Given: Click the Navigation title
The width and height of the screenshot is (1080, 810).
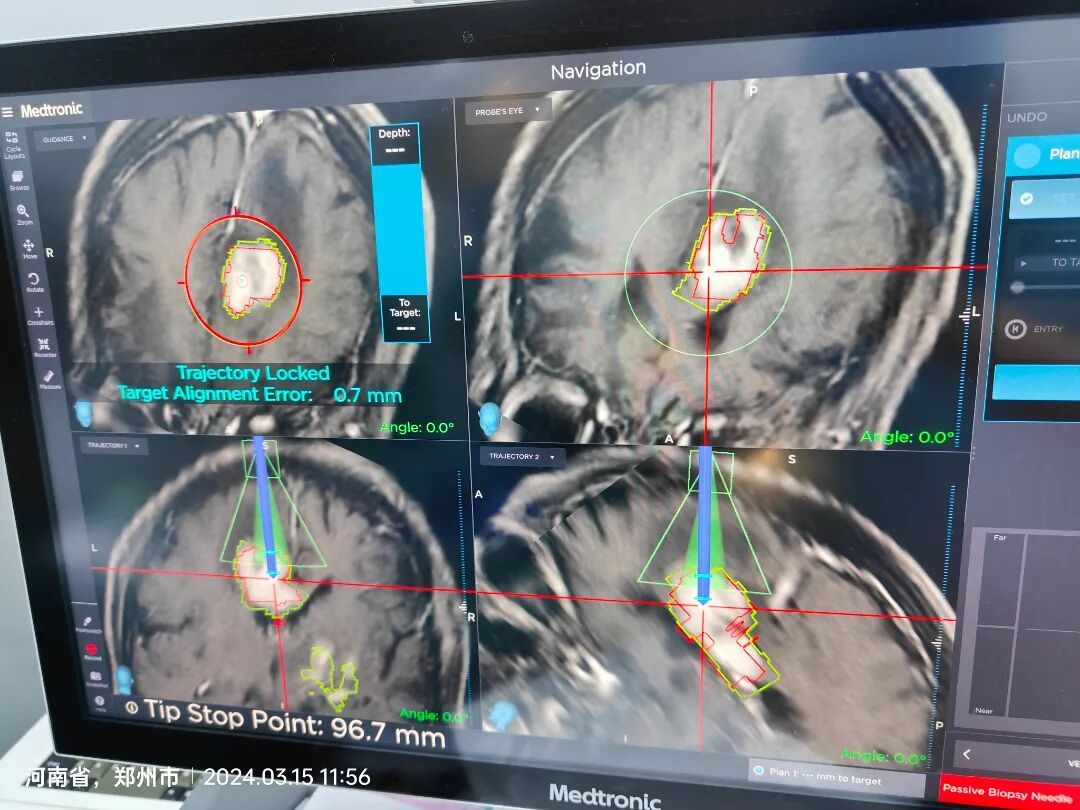Looking at the screenshot, I should [598, 70].
